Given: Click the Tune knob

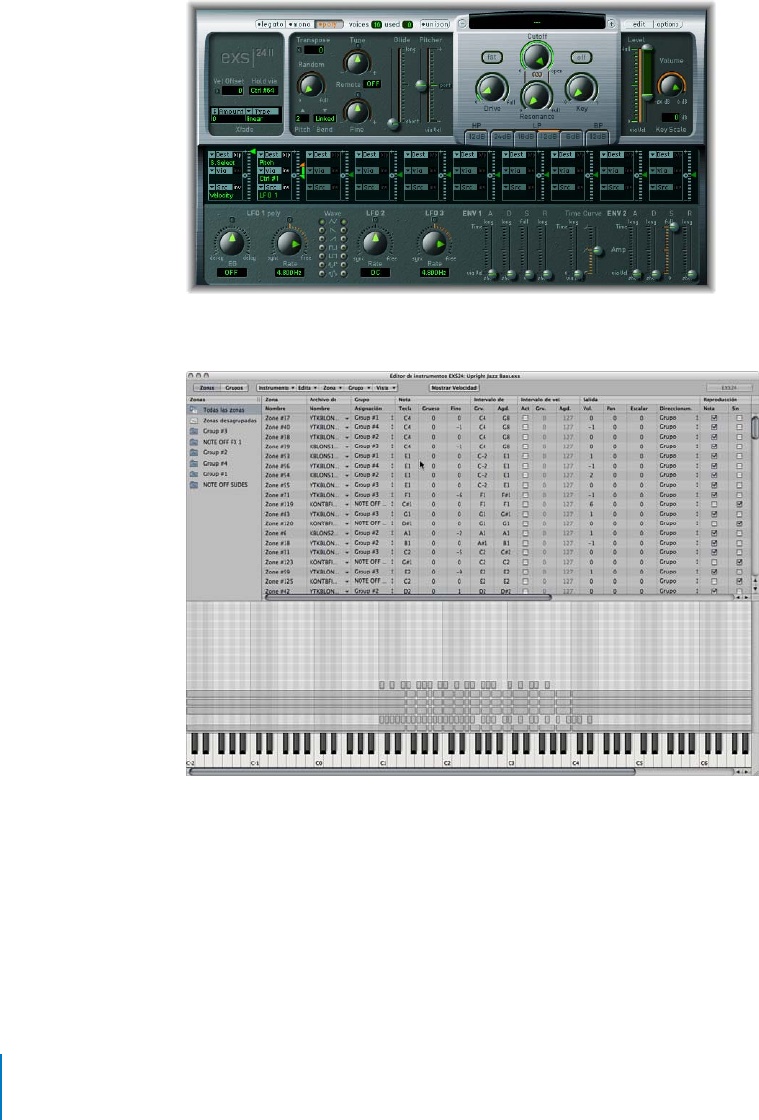Looking at the screenshot, I should [356, 62].
